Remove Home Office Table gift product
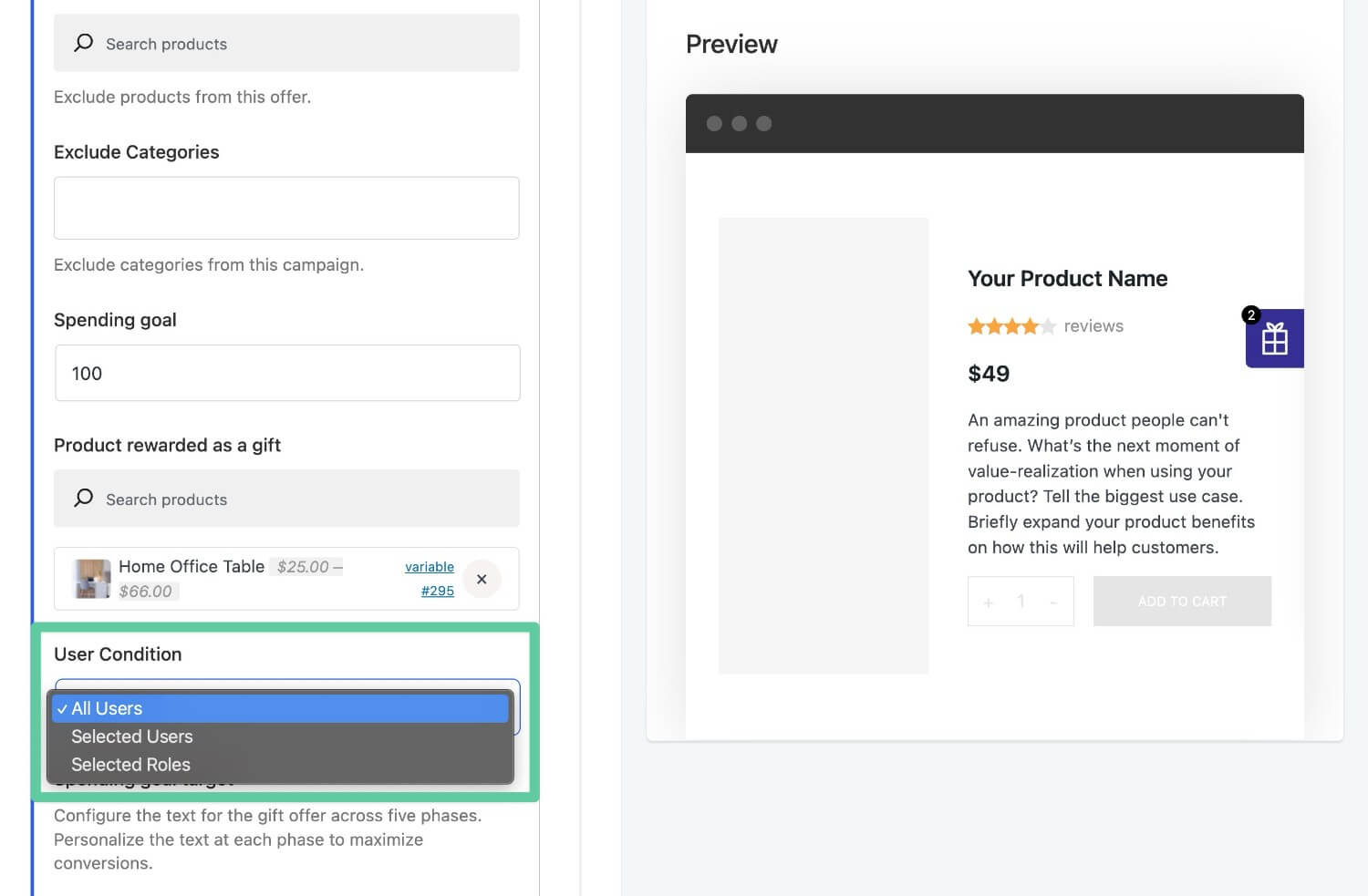The width and height of the screenshot is (1368, 896). tap(482, 579)
